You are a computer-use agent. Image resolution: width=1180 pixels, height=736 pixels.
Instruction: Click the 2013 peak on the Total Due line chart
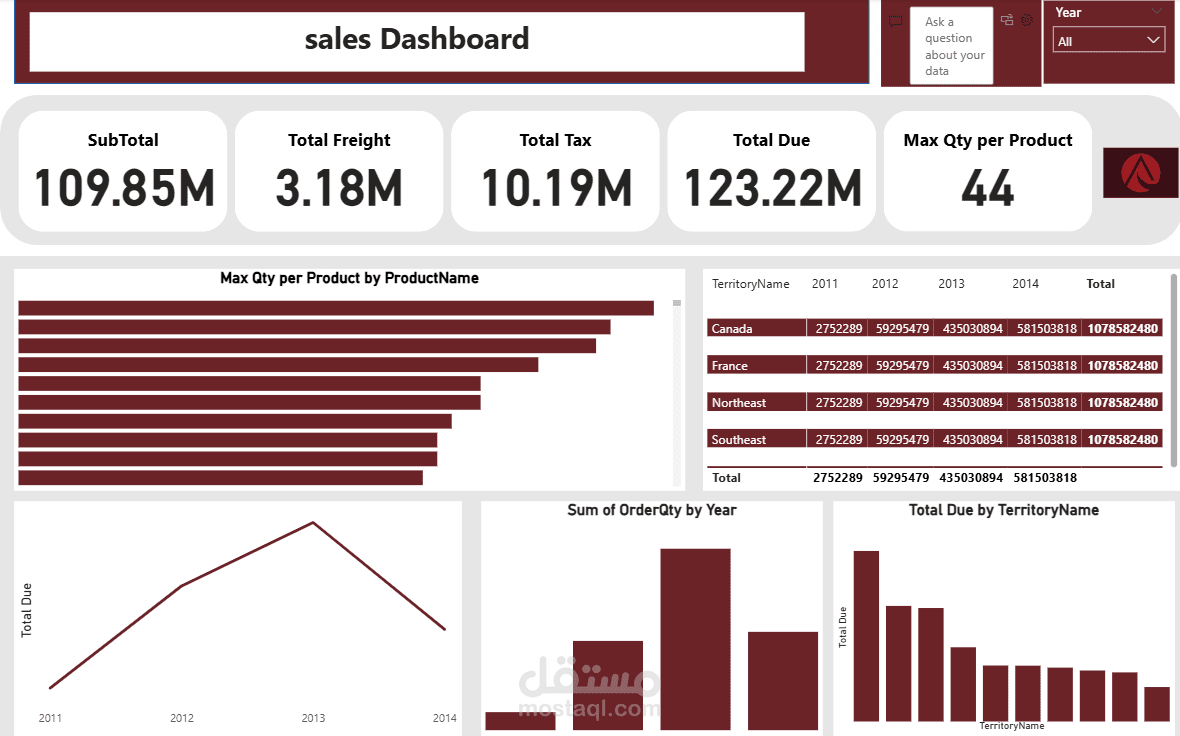pyautogui.click(x=313, y=522)
